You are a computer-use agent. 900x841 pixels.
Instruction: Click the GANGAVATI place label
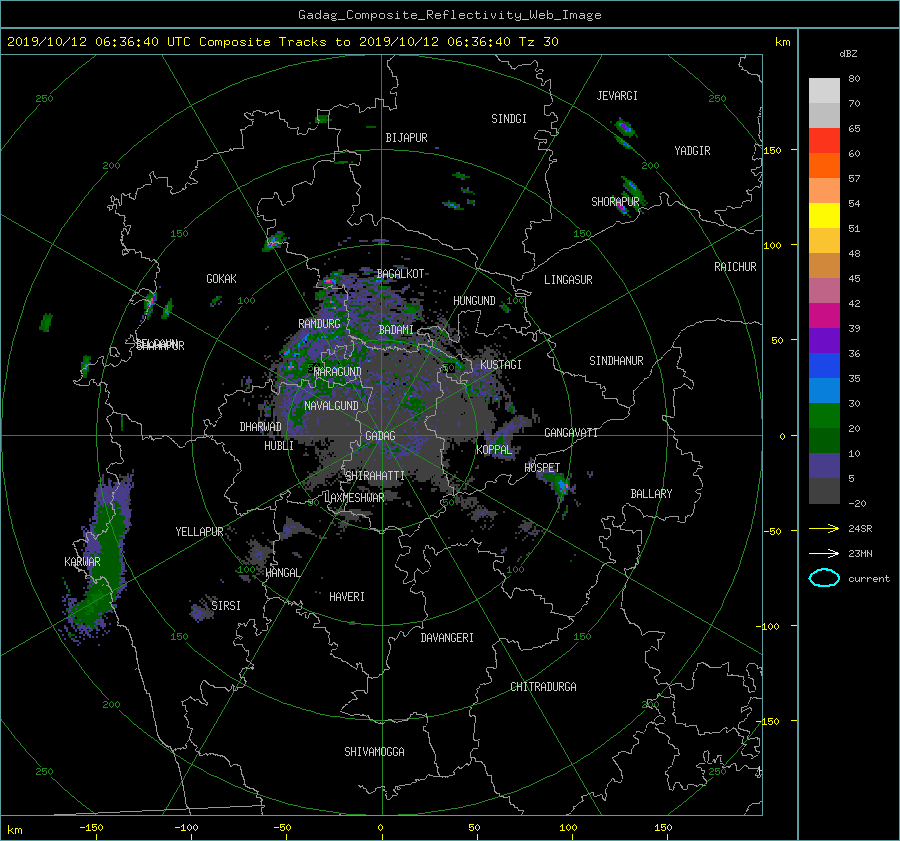571,433
